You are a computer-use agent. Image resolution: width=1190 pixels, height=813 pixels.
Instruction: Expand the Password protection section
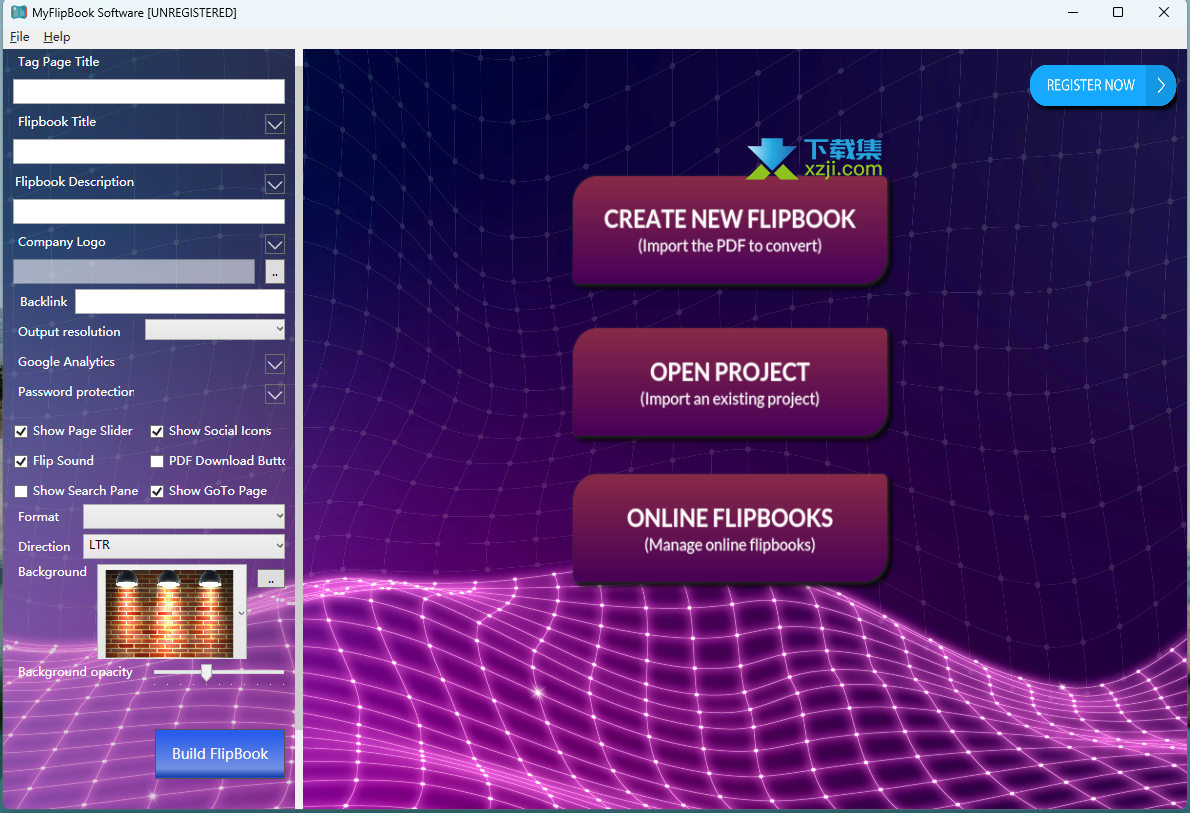(275, 395)
